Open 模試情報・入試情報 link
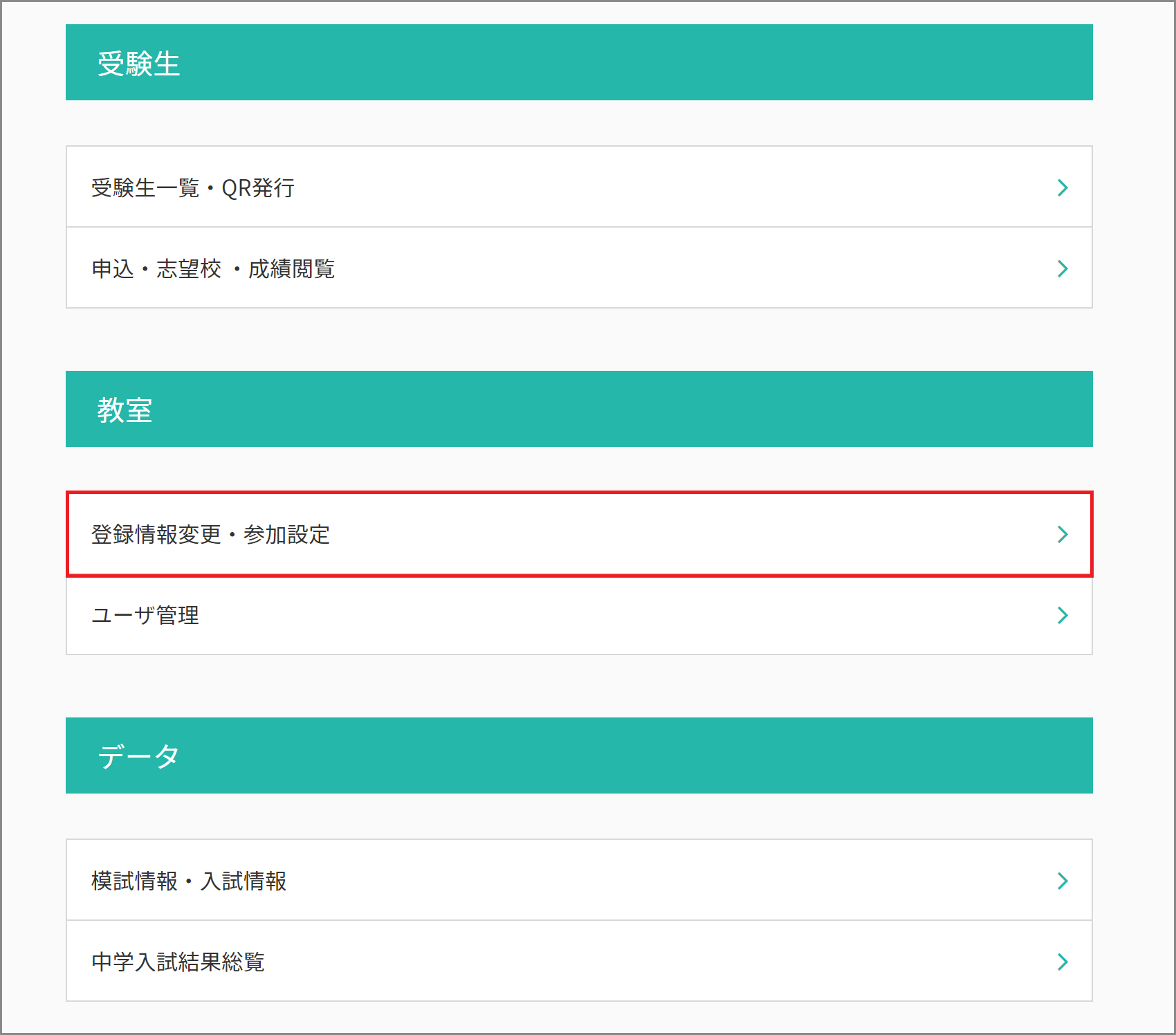 [579, 880]
